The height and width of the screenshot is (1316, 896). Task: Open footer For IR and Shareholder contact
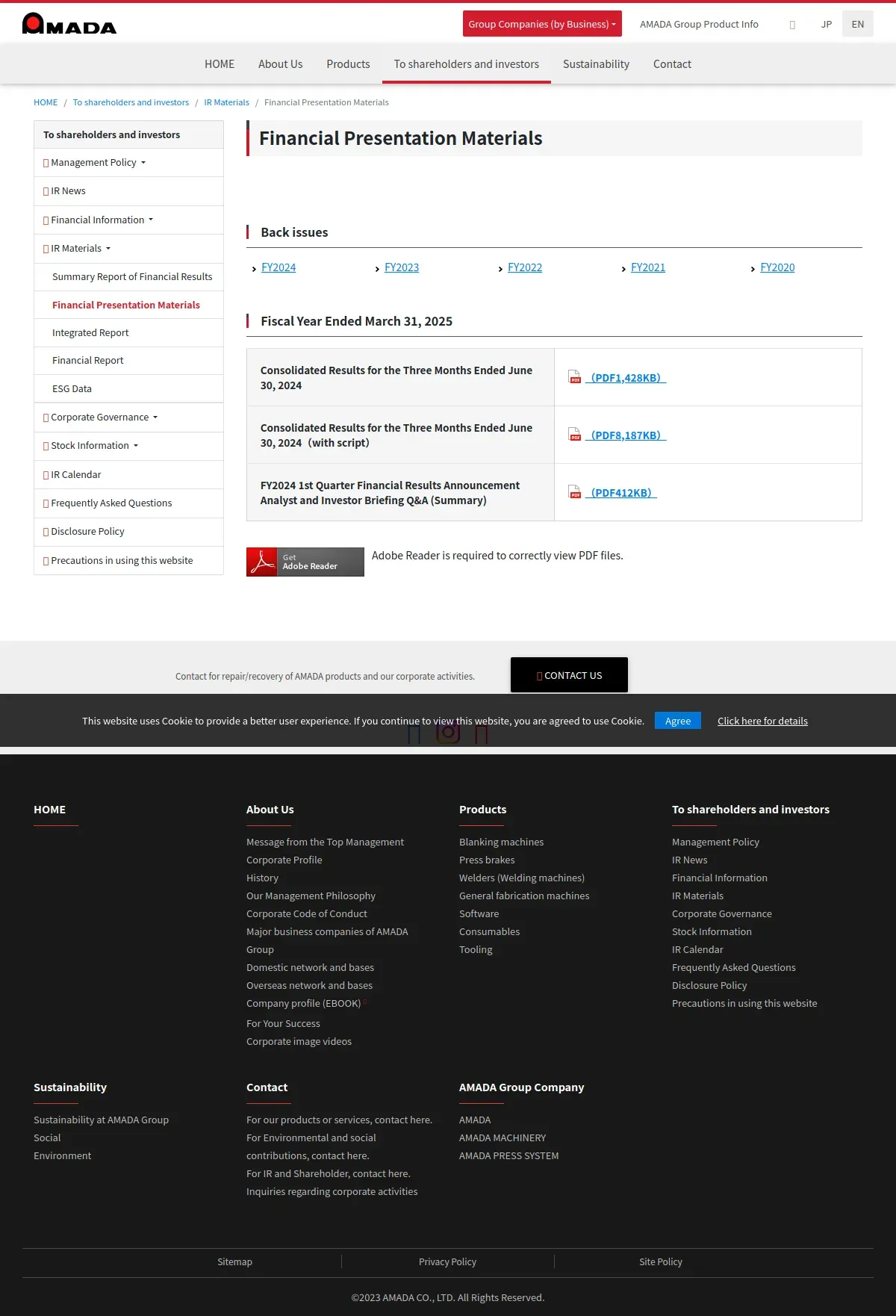point(329,1173)
